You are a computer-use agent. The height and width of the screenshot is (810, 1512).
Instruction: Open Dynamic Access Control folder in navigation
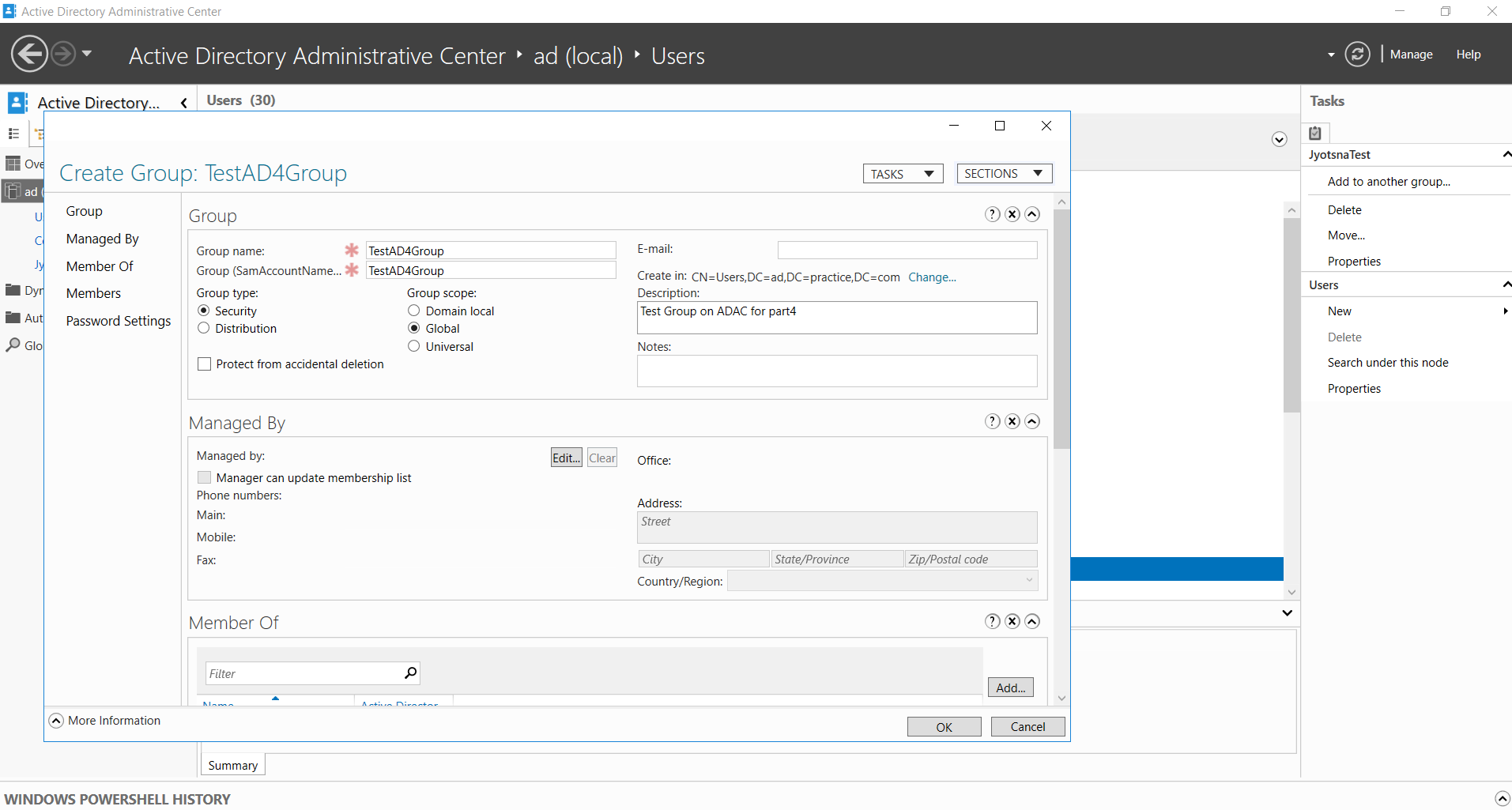pos(13,290)
